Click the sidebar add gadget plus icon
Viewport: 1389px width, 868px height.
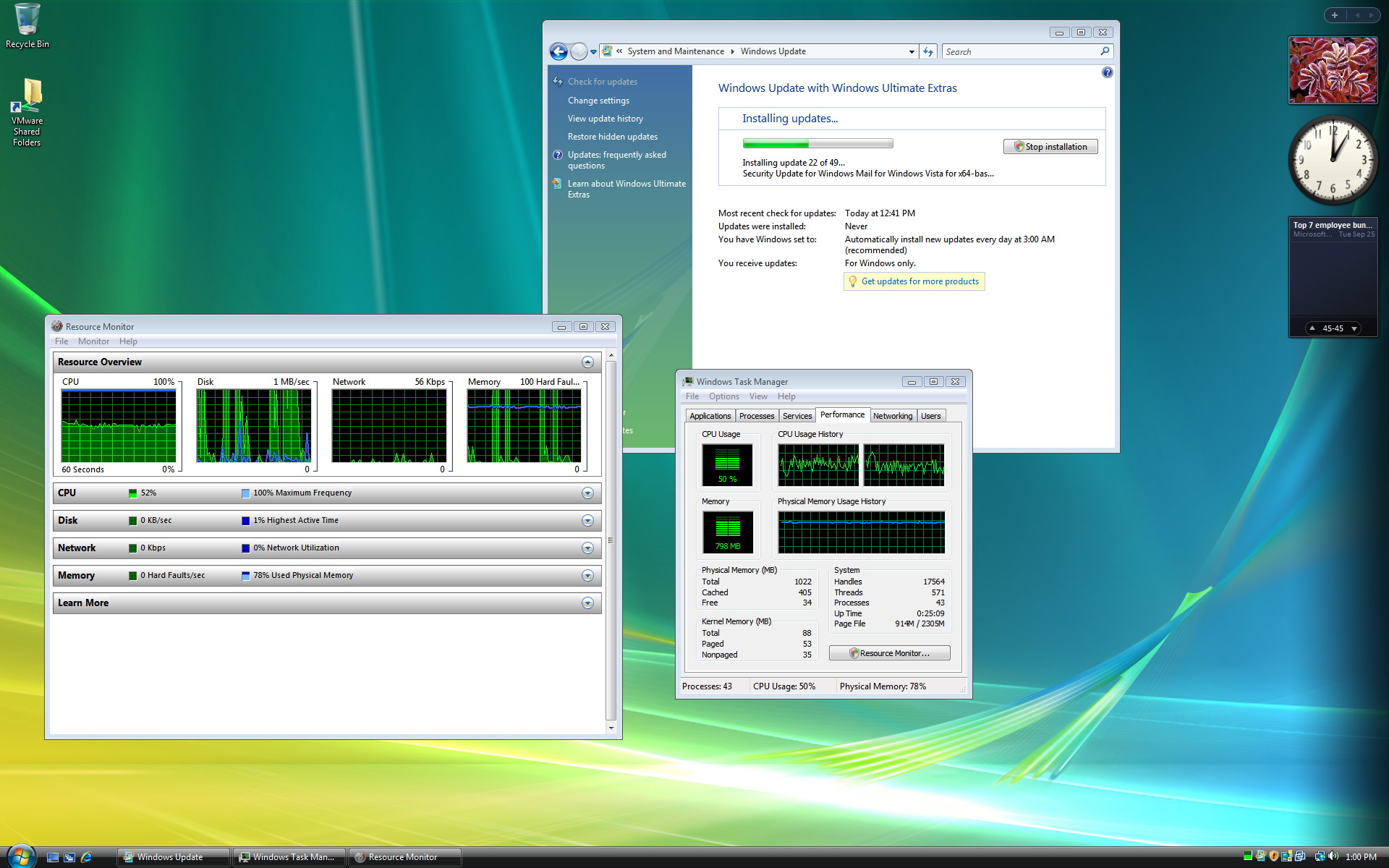1335,15
